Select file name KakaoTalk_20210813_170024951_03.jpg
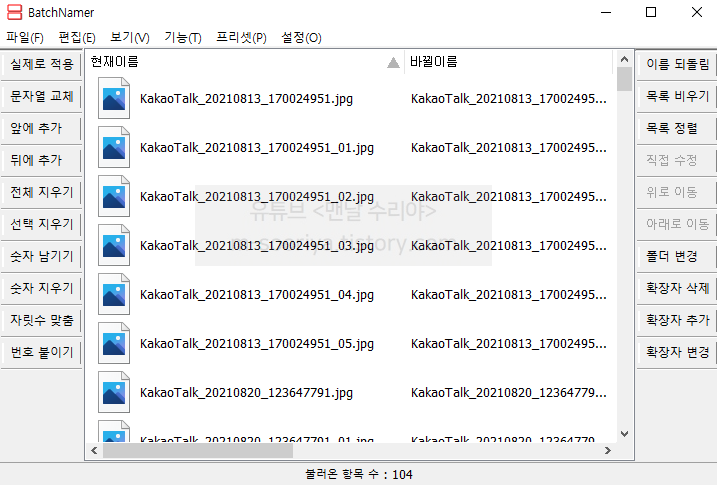717x485 pixels. pyautogui.click(x=257, y=245)
